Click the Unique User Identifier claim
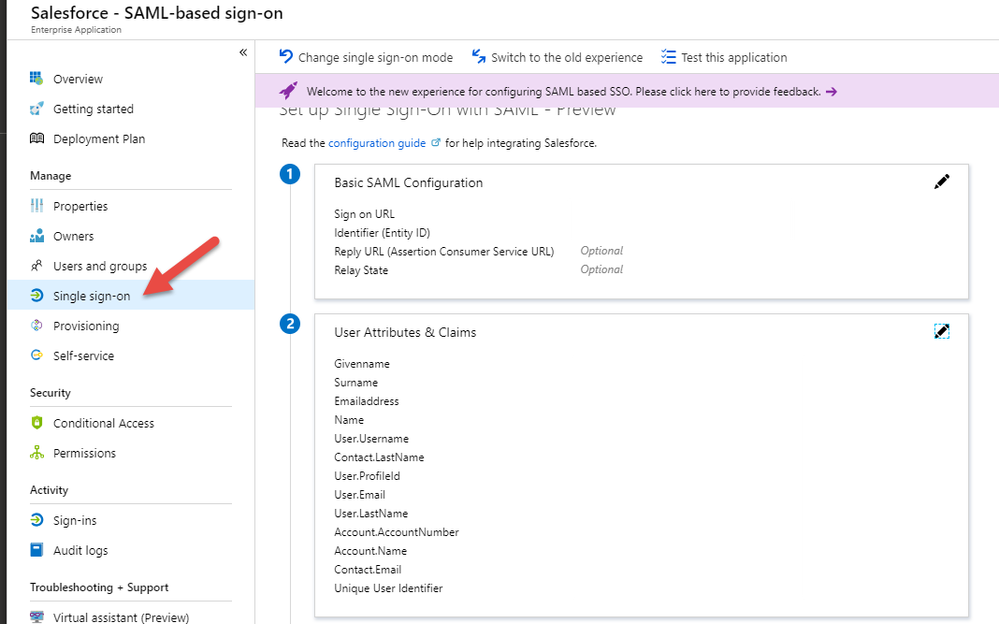This screenshot has height=624, width=999. (x=388, y=588)
